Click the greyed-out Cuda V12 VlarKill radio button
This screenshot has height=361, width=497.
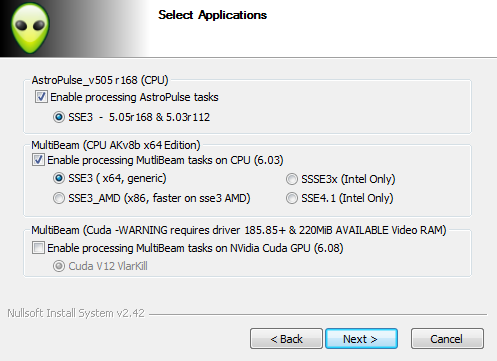tap(59, 266)
